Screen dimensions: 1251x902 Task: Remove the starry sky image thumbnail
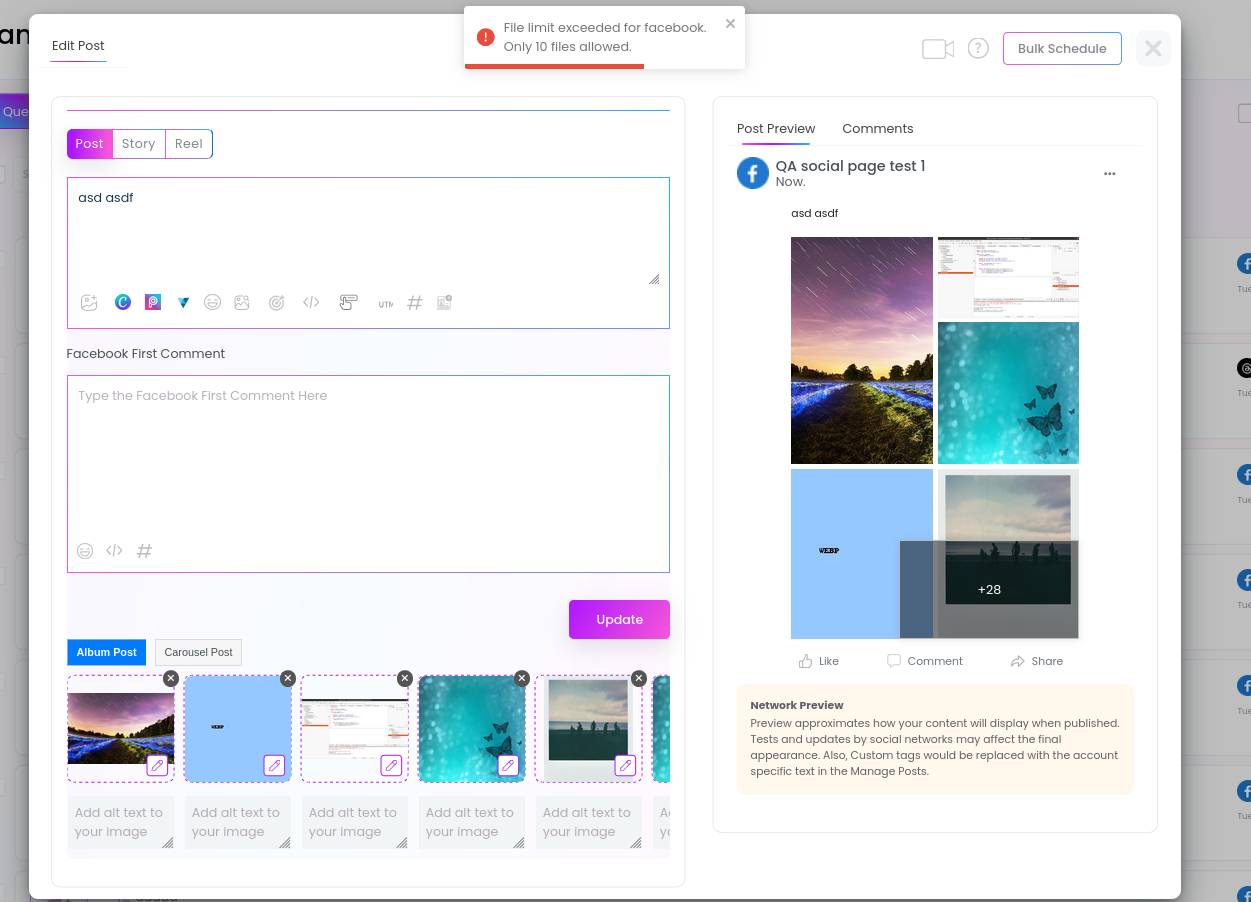click(171, 678)
